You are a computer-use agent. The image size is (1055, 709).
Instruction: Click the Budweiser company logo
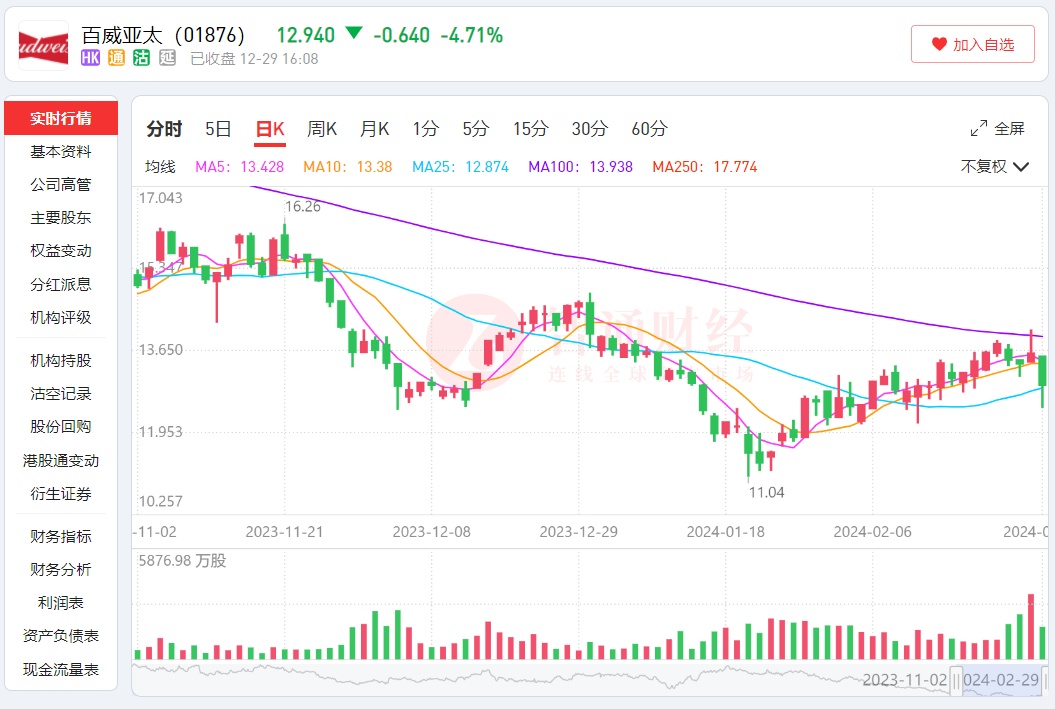click(x=43, y=45)
